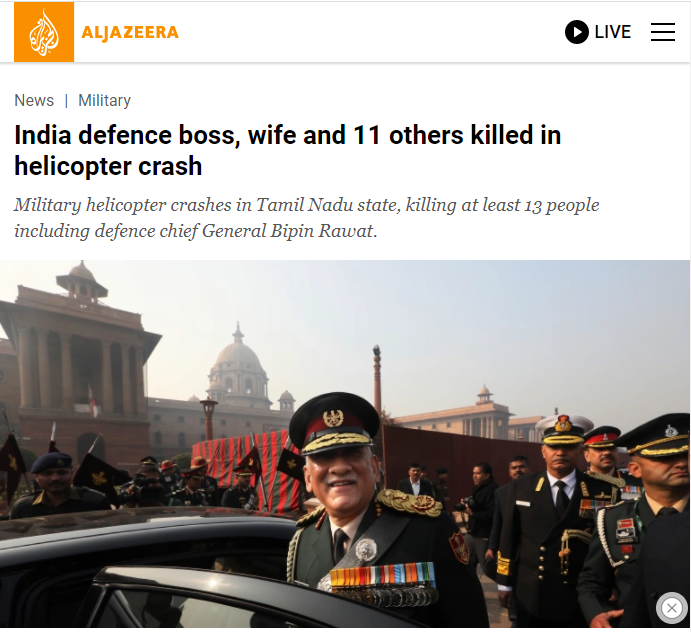This screenshot has width=691, height=632.
Task: Go to the News section breadcrumb
Action: click(x=34, y=100)
